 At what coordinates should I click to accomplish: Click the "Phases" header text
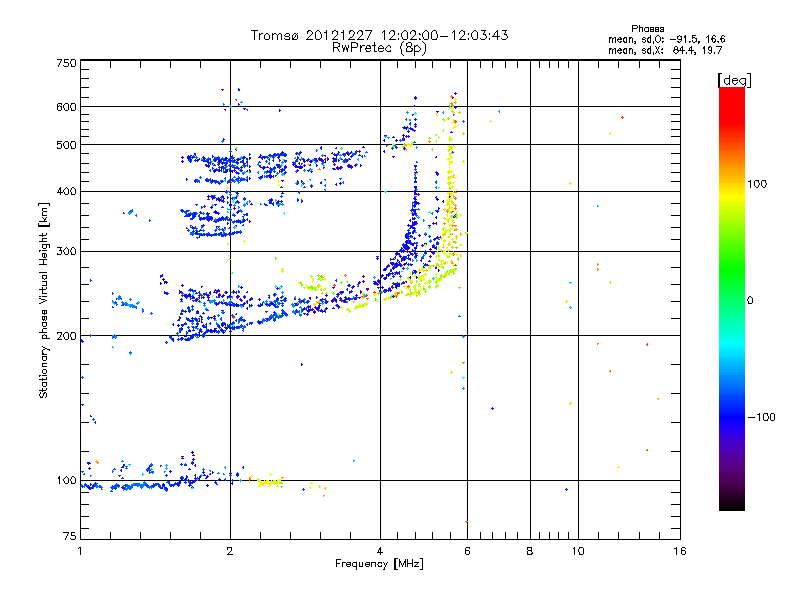pyautogui.click(x=647, y=29)
